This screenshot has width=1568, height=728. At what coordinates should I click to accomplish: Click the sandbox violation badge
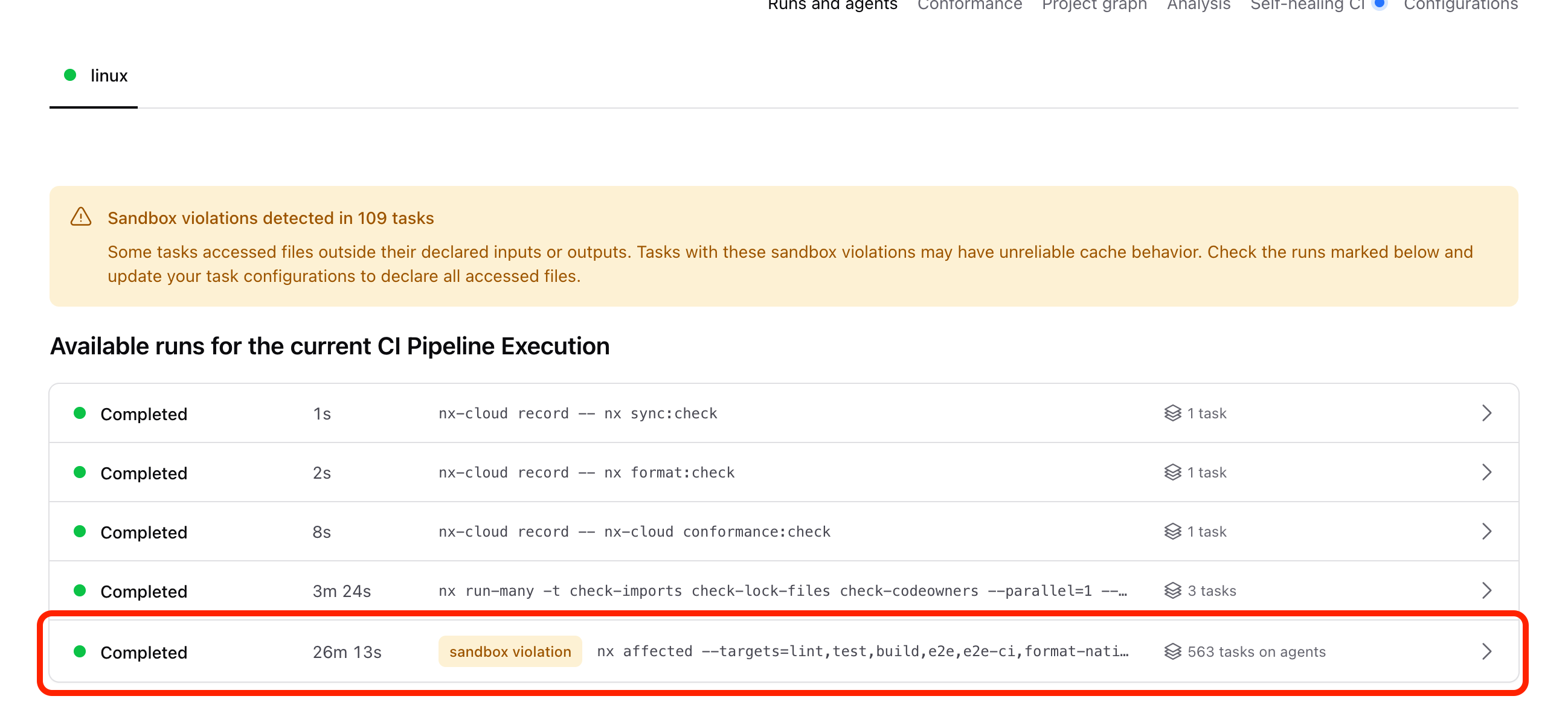point(510,651)
